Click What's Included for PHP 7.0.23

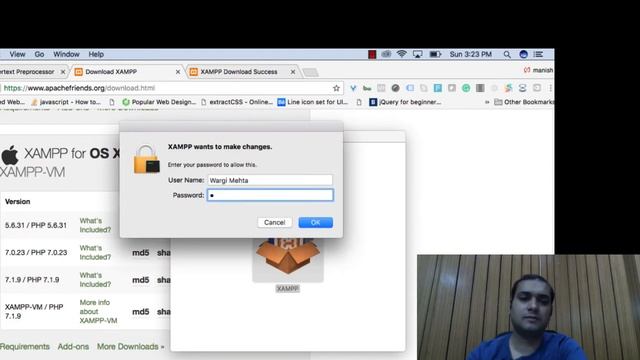95,253
